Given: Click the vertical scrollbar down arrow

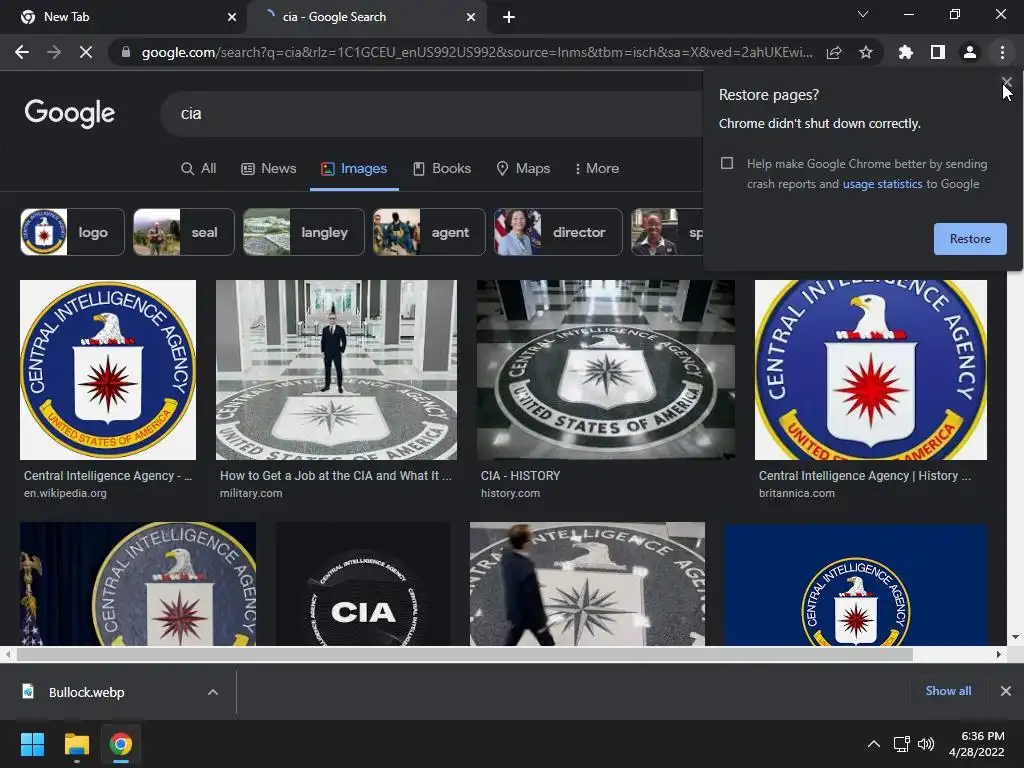Looking at the screenshot, I should coord(1016,637).
